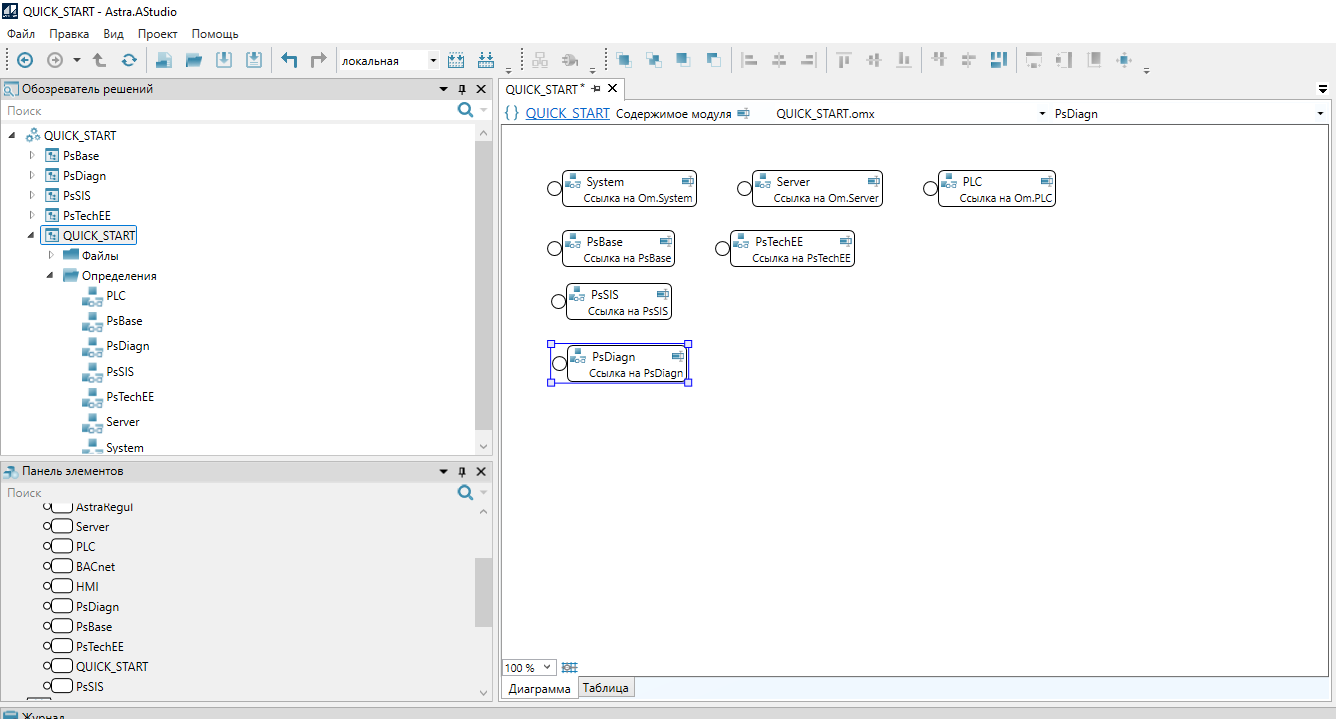
Task: Click the QUICK_START breadcrumb link
Action: pyautogui.click(x=567, y=113)
